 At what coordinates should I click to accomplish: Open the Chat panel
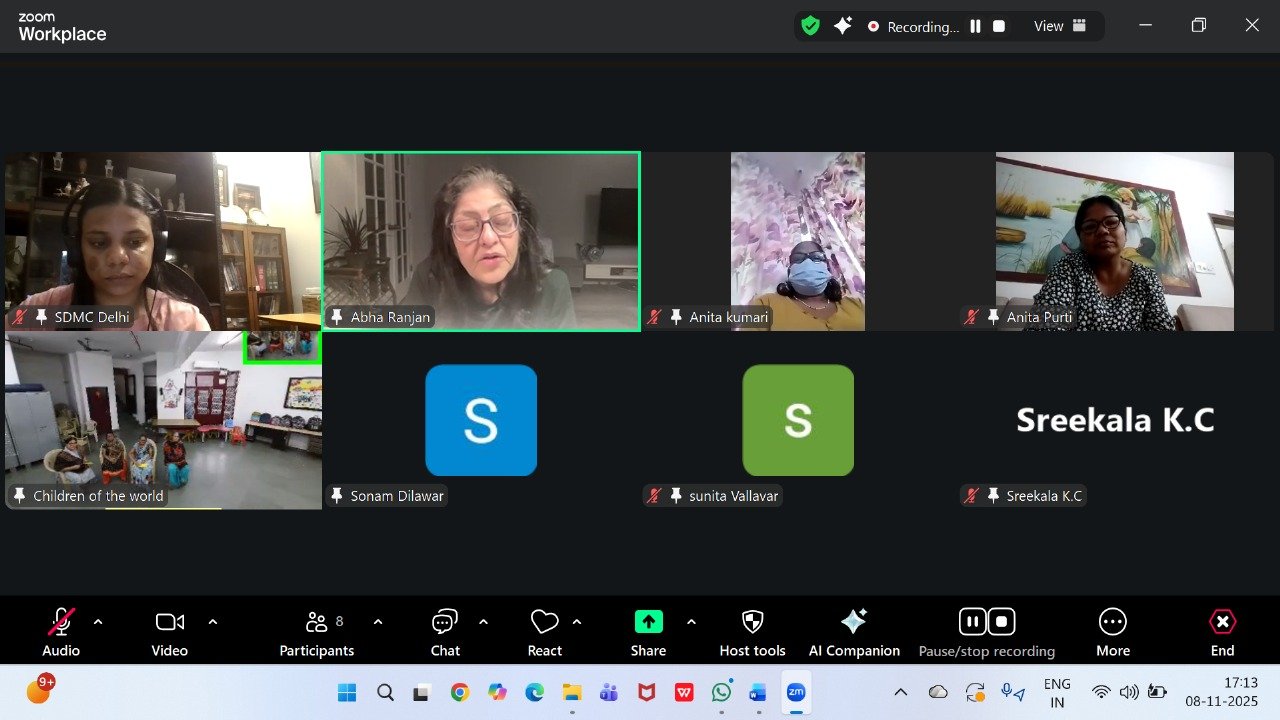(445, 632)
